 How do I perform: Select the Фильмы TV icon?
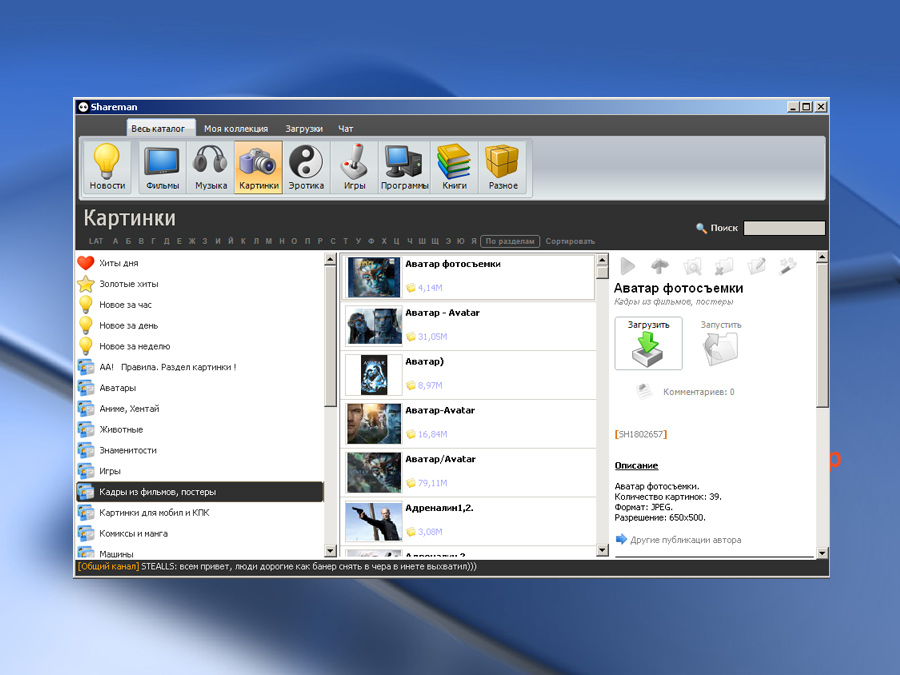click(x=162, y=168)
